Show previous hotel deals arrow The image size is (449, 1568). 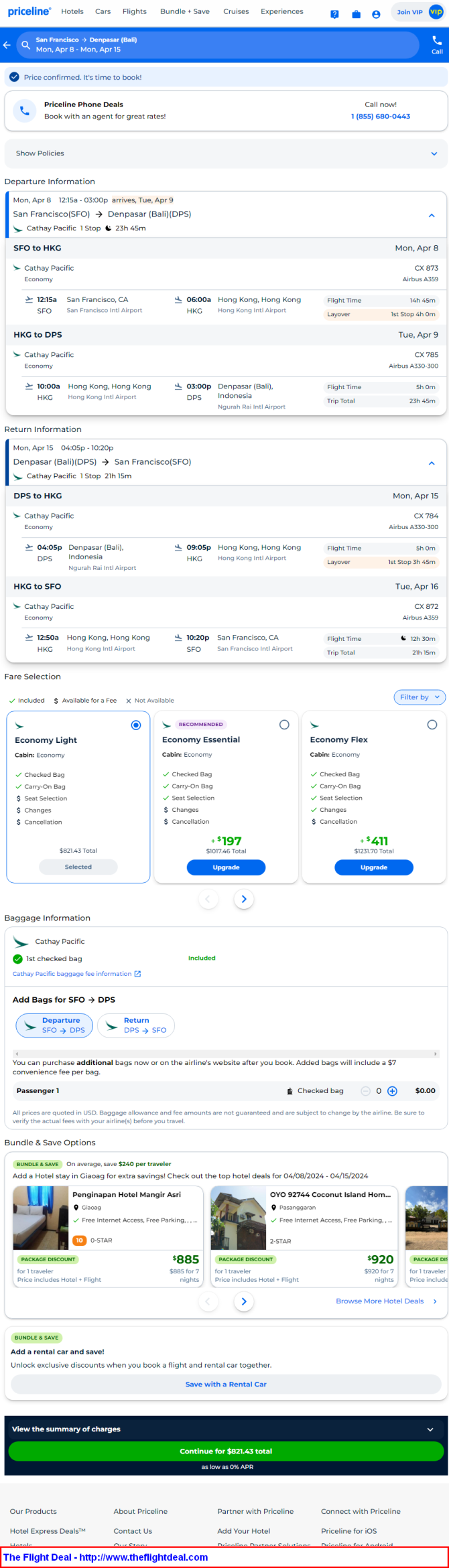point(208,1301)
